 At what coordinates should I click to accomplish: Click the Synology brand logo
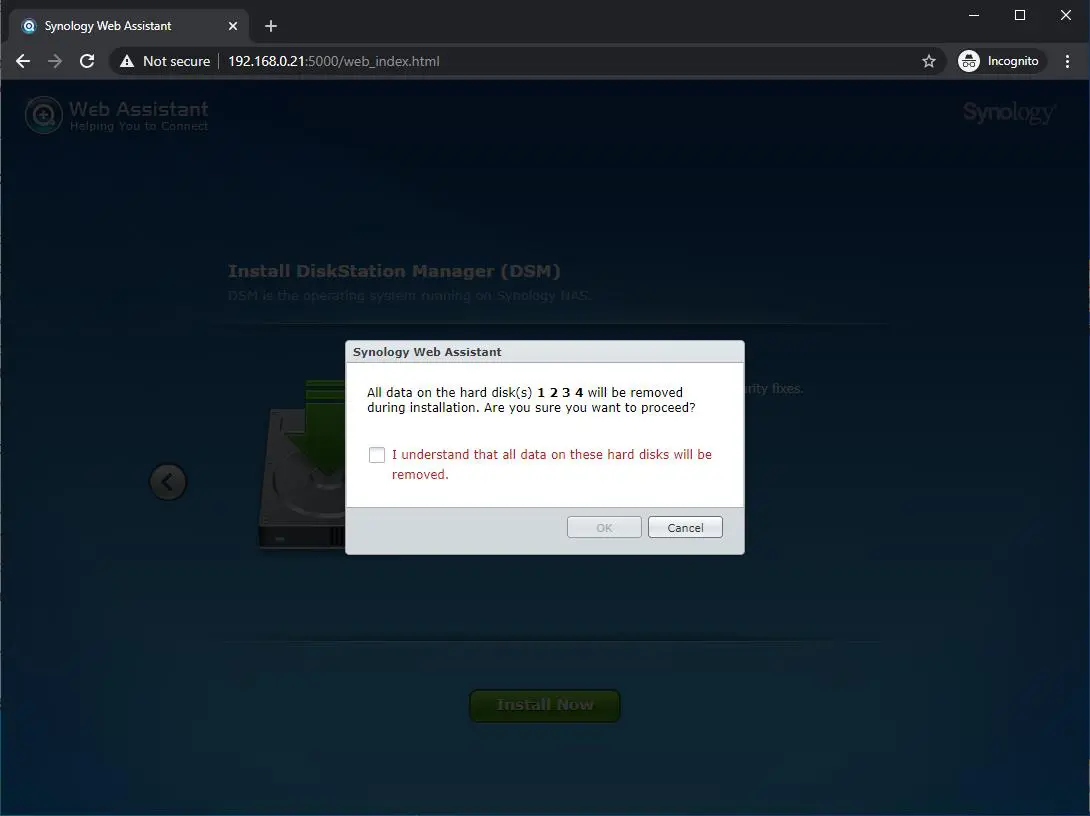point(1009,113)
